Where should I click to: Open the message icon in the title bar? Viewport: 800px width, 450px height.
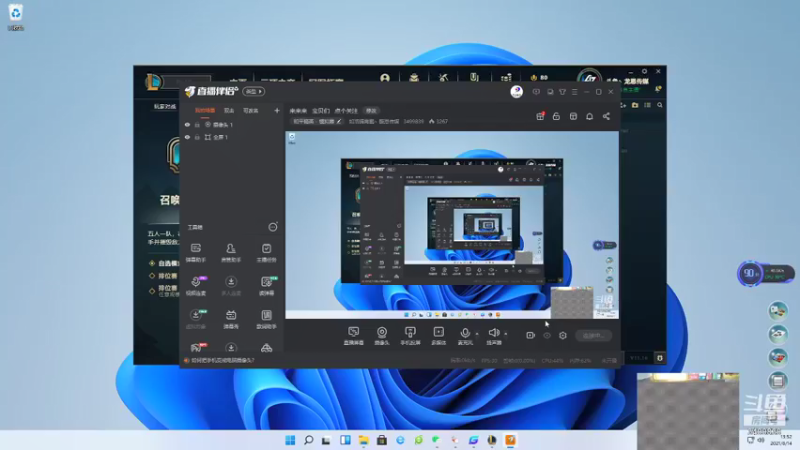(x=536, y=92)
